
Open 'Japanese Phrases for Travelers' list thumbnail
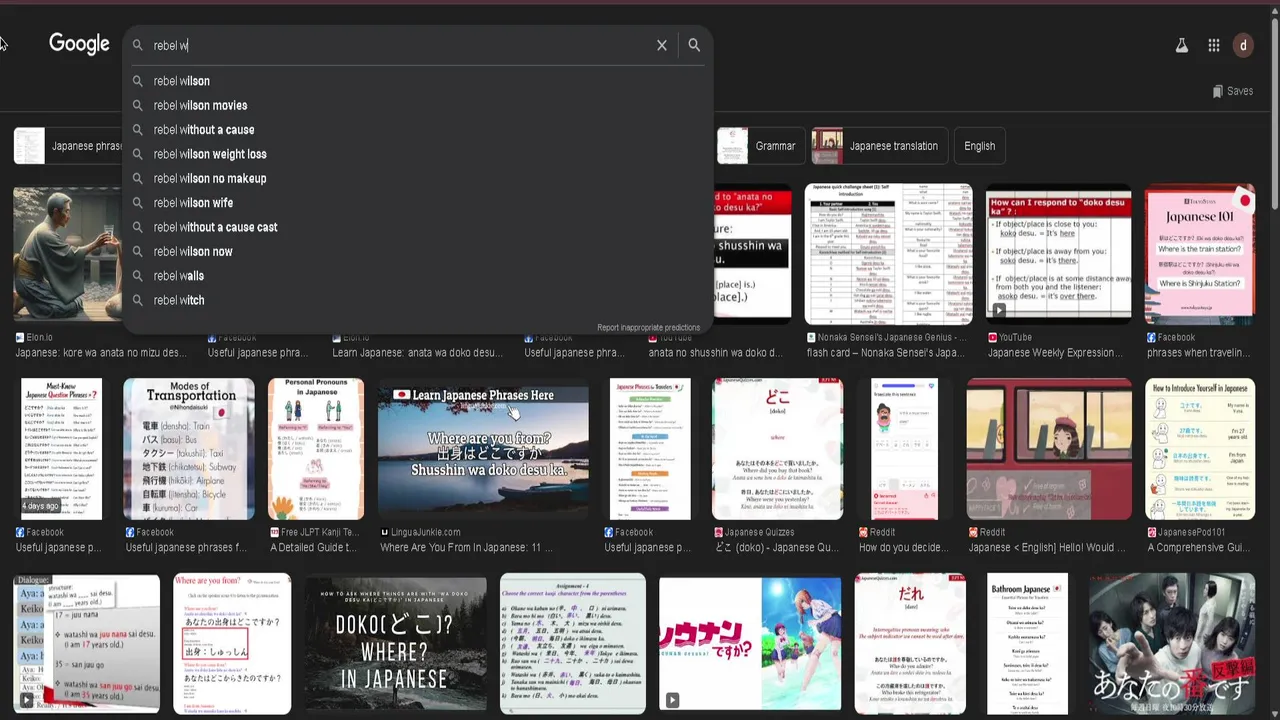pyautogui.click(x=650, y=449)
